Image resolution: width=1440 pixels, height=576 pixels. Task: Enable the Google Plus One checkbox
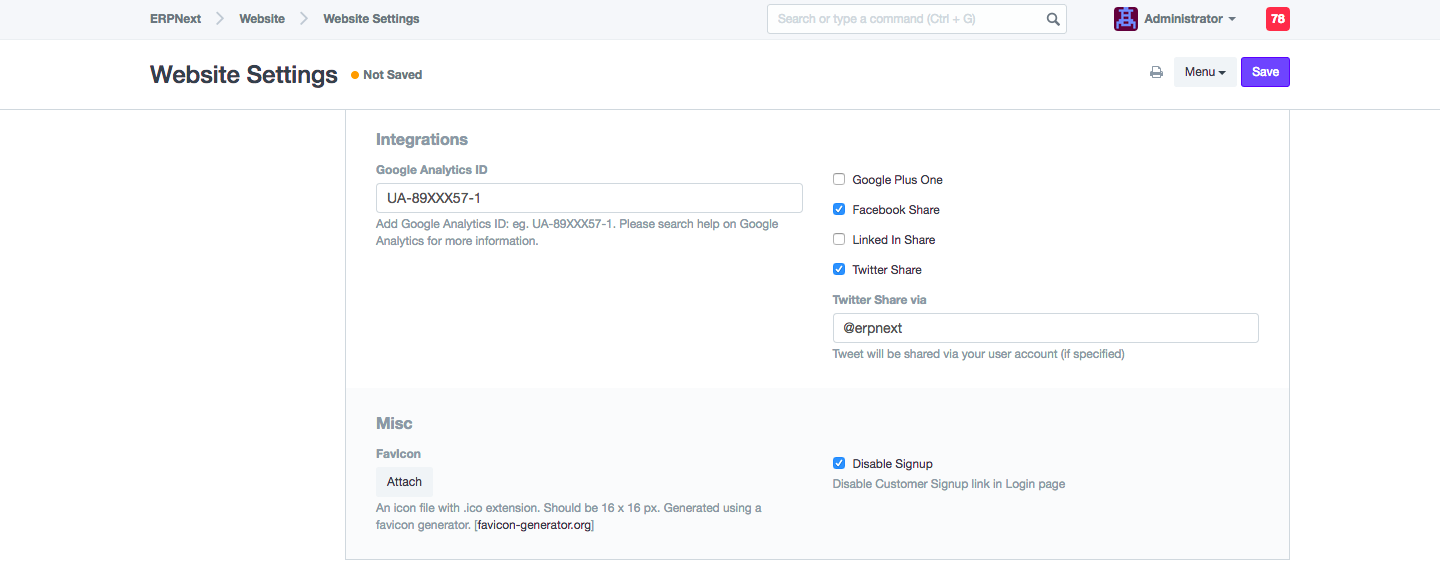click(x=839, y=180)
